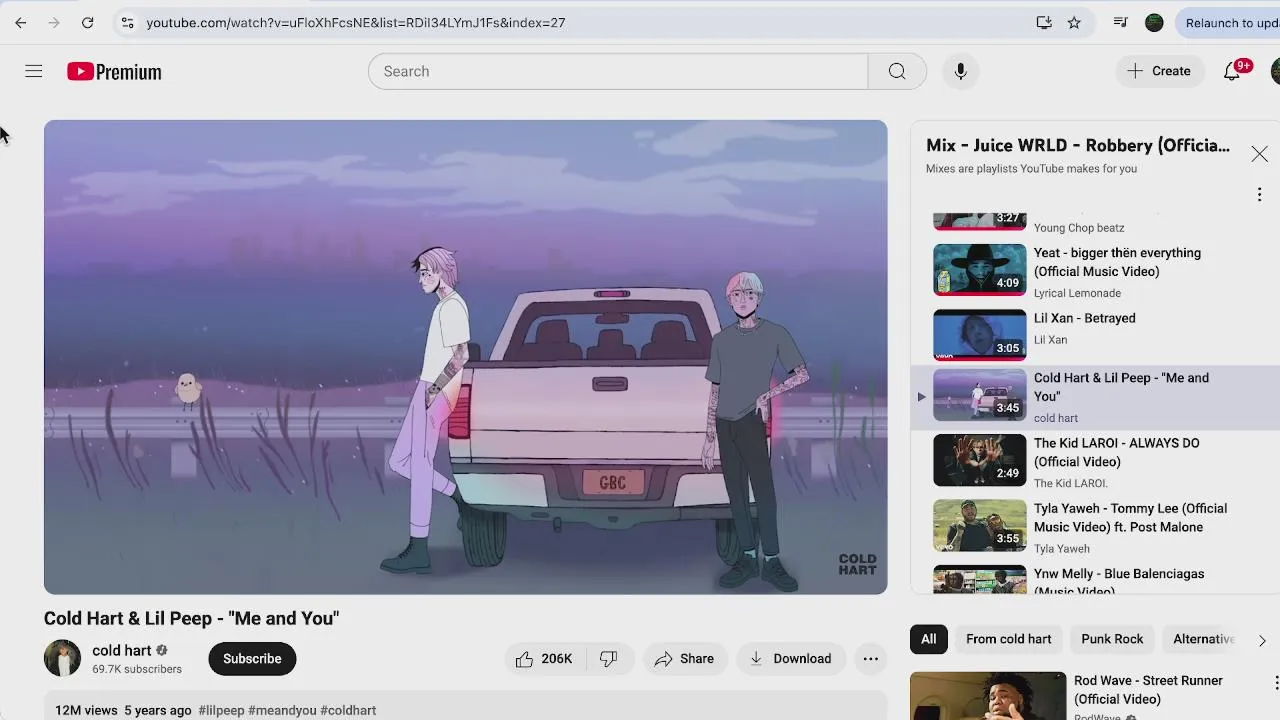The height and width of the screenshot is (720, 1280).
Task: Click Young Chop beatz channel text
Action: [1079, 228]
